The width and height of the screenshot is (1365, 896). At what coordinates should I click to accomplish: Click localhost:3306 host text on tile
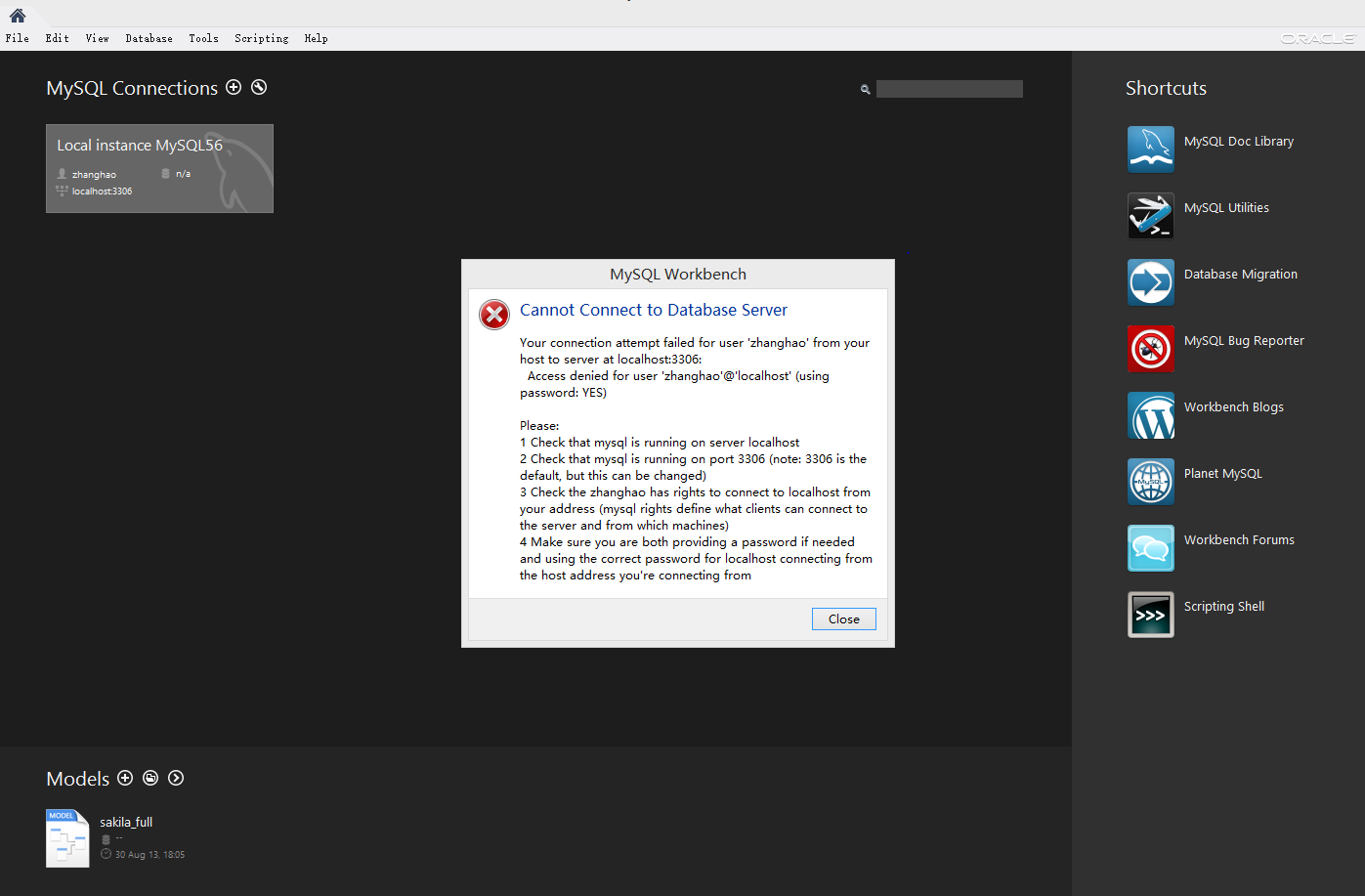[x=102, y=192]
